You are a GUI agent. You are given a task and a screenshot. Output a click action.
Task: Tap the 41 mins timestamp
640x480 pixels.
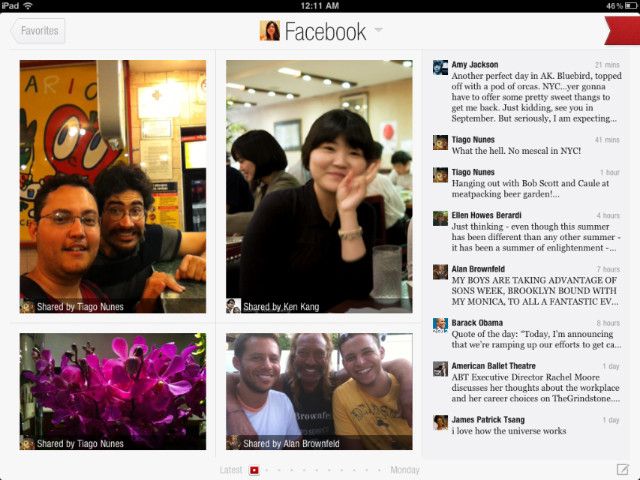607,140
